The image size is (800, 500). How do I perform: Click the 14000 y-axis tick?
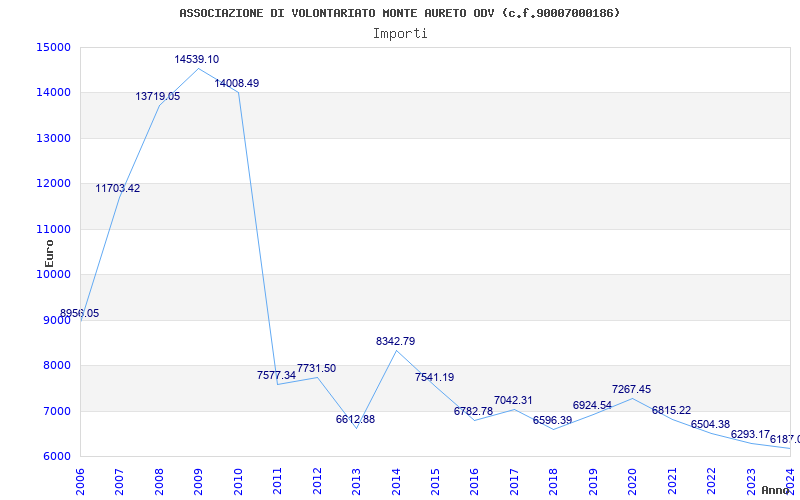[53, 93]
